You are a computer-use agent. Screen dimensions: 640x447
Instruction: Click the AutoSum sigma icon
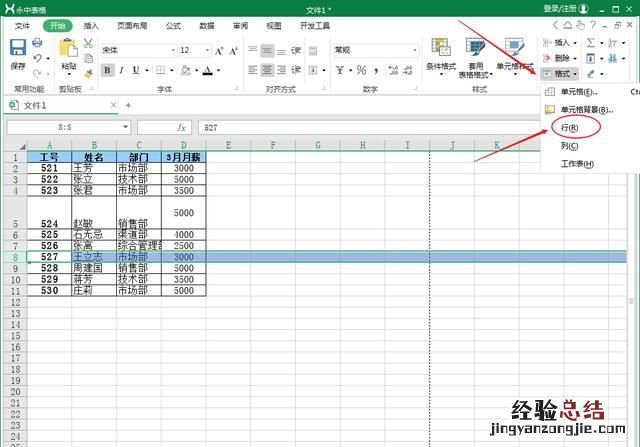589,43
